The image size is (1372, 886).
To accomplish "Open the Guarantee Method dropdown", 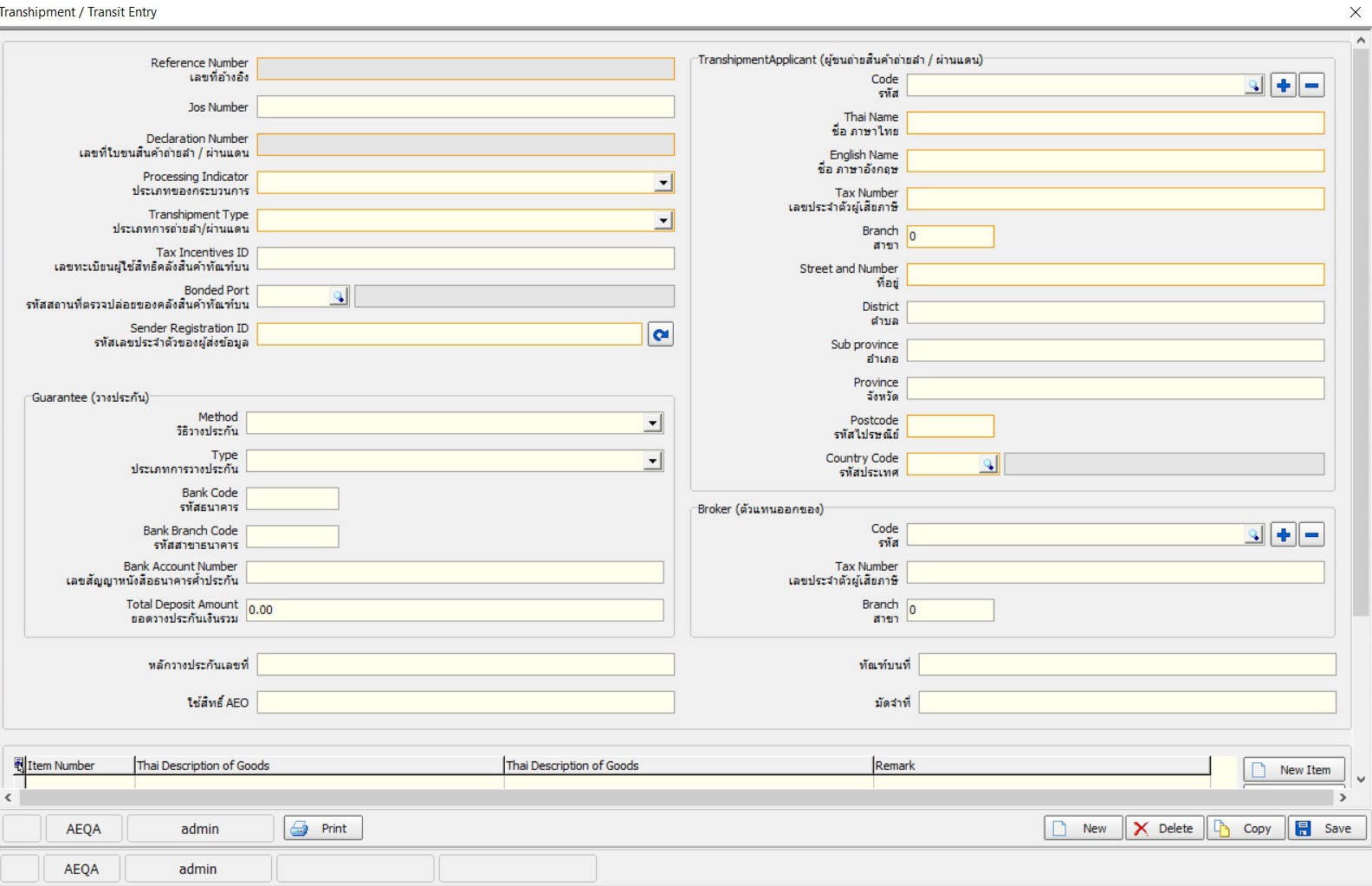I will point(653,423).
